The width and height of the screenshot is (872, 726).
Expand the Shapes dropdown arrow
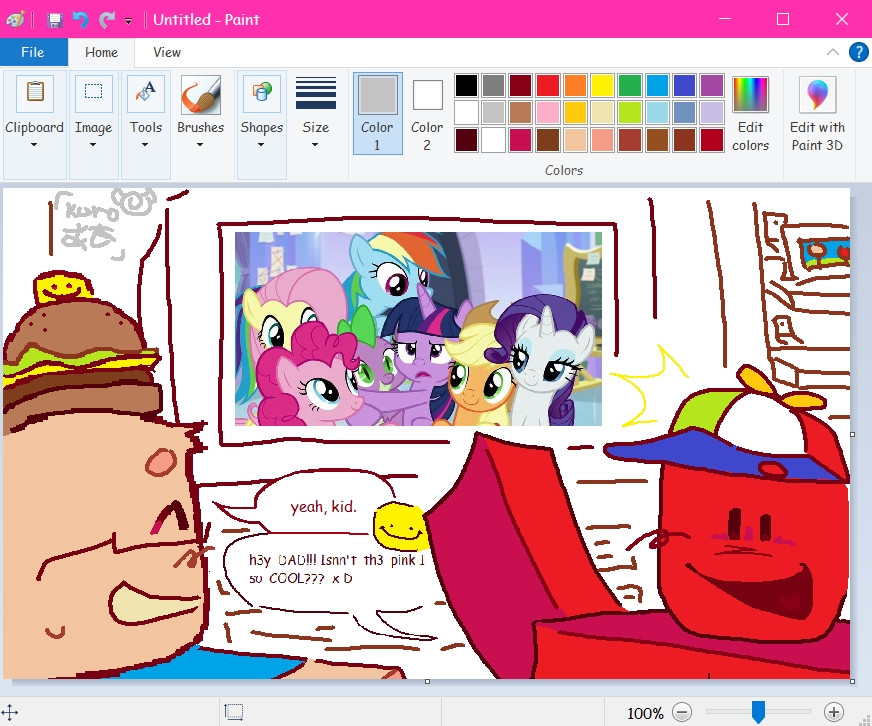[x=261, y=145]
